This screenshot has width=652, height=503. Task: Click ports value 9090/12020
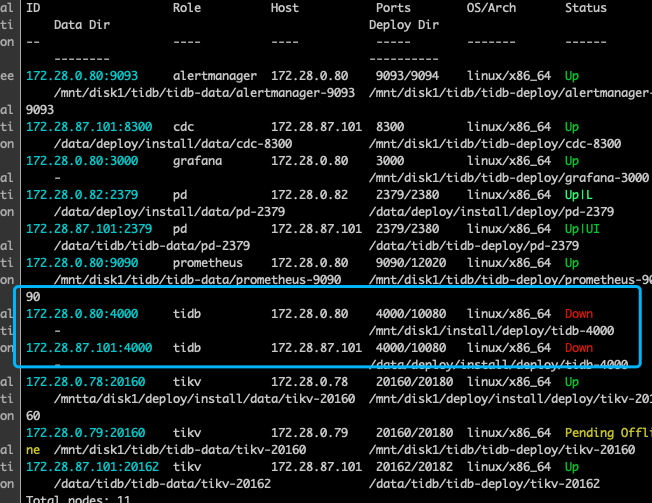pos(411,263)
